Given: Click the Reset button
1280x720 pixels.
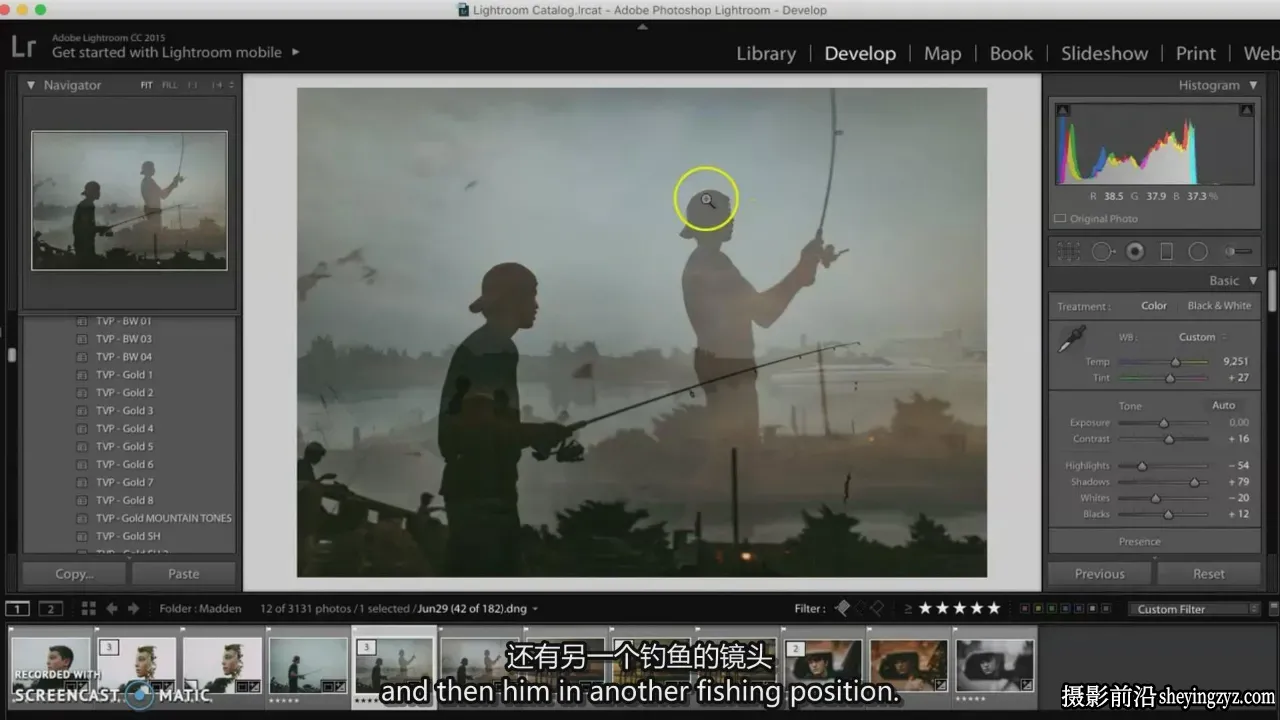Looking at the screenshot, I should point(1209,574).
